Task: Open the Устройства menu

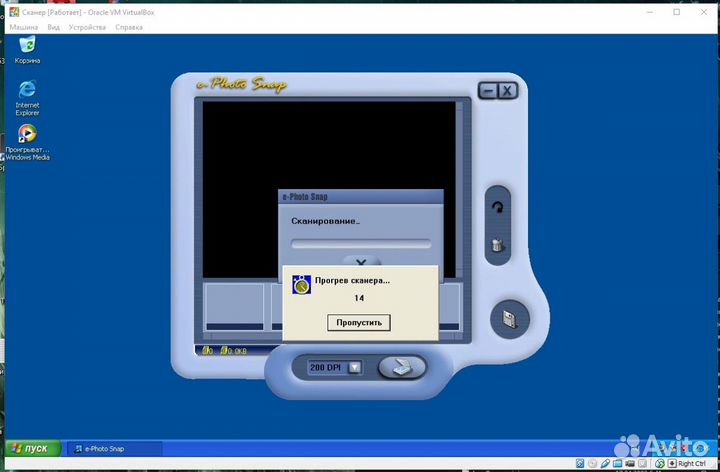Action: click(88, 27)
